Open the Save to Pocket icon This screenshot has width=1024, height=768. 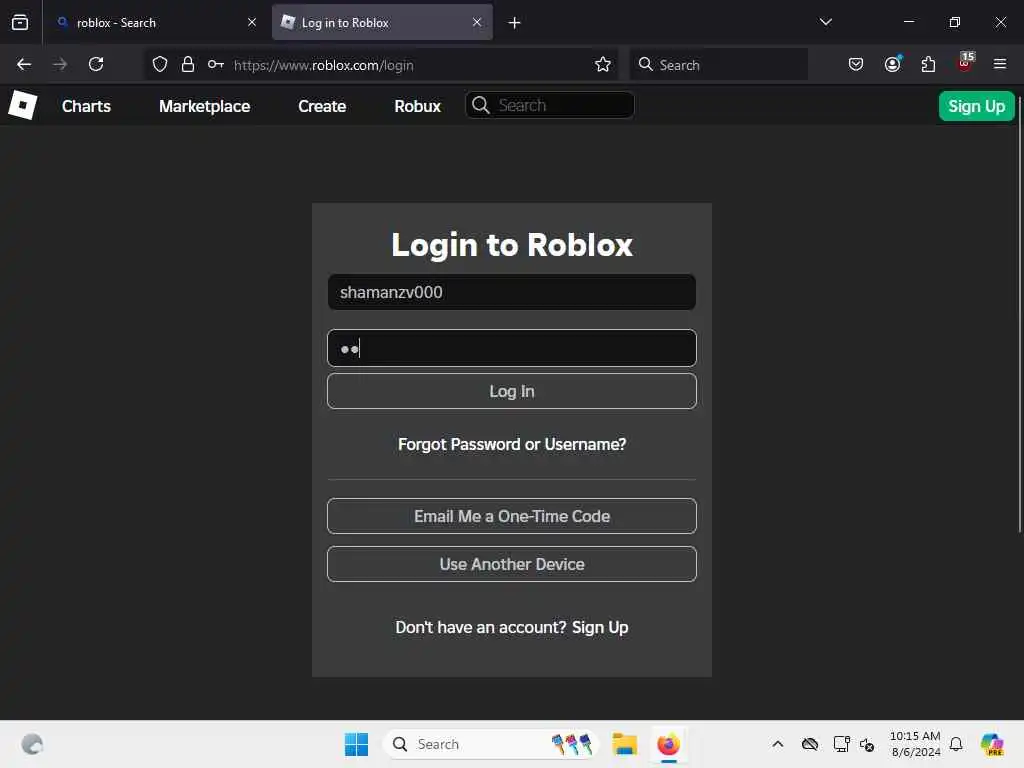pyautogui.click(x=856, y=64)
